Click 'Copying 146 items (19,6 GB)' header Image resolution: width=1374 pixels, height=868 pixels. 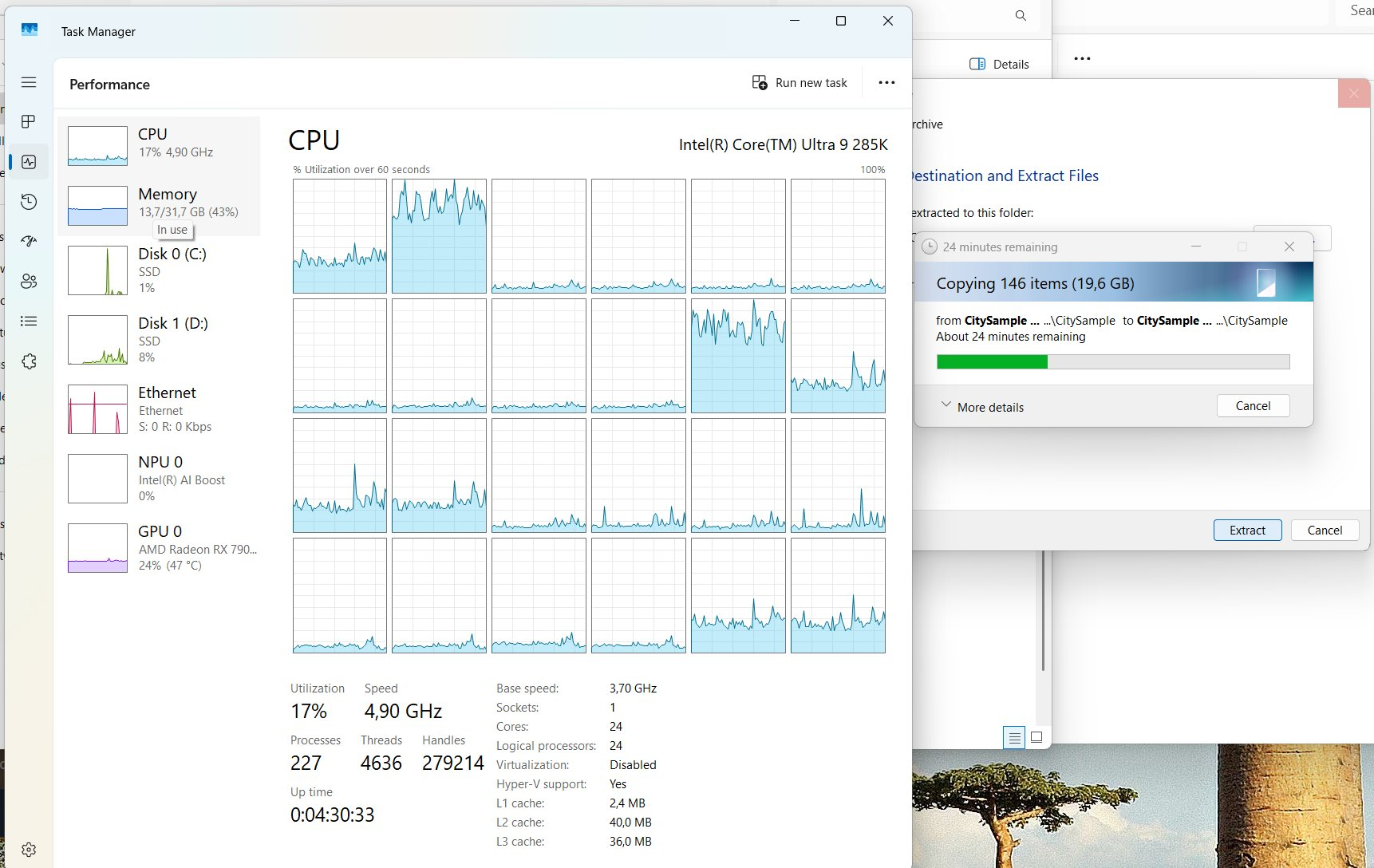point(1035,283)
